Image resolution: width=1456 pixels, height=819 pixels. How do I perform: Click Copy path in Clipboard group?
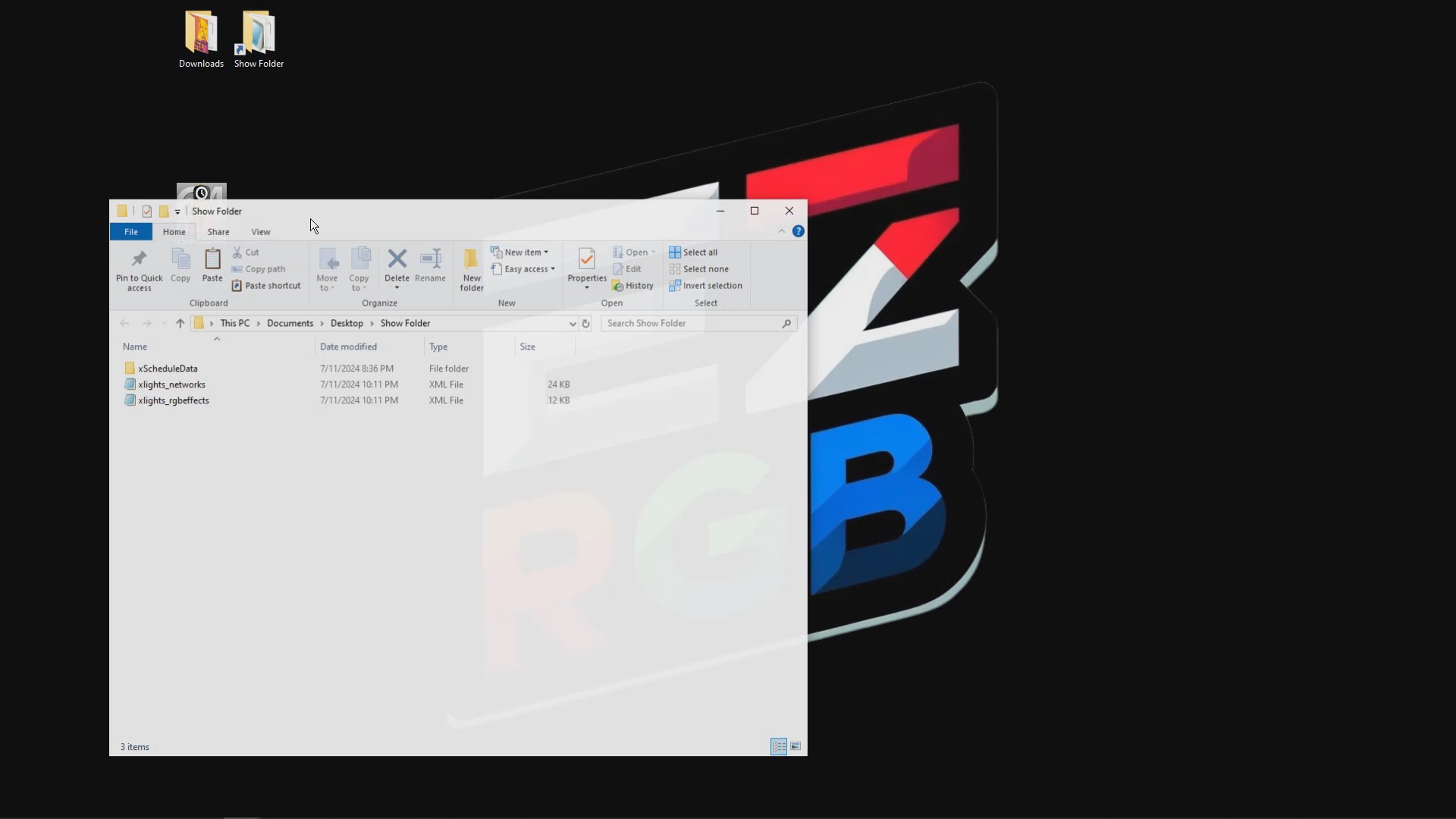click(x=259, y=269)
